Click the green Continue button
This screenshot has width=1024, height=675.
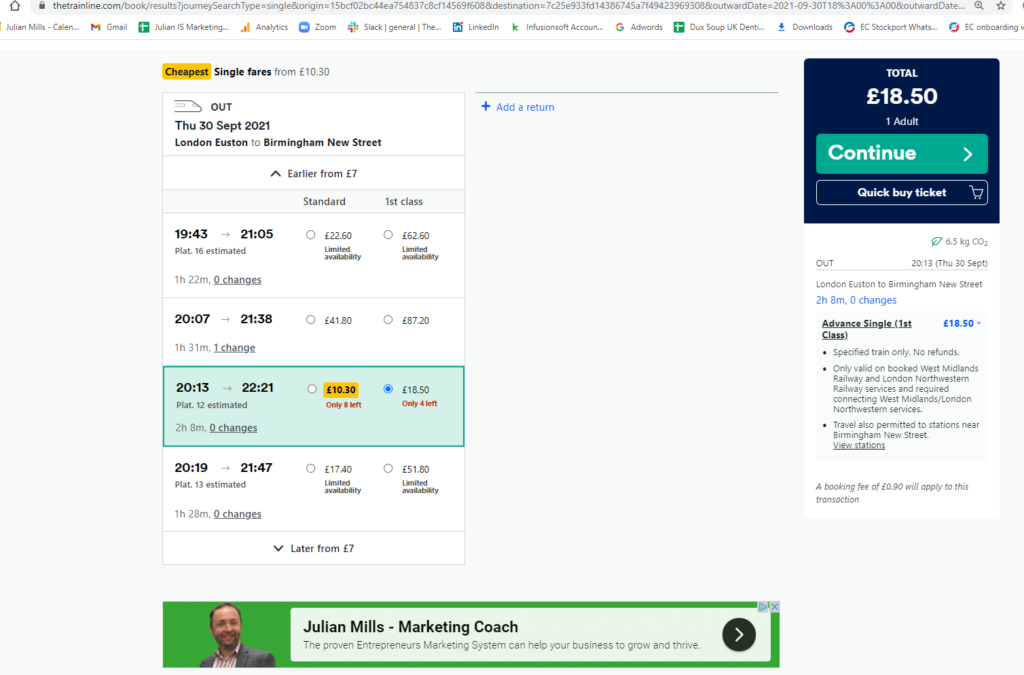tap(901, 153)
